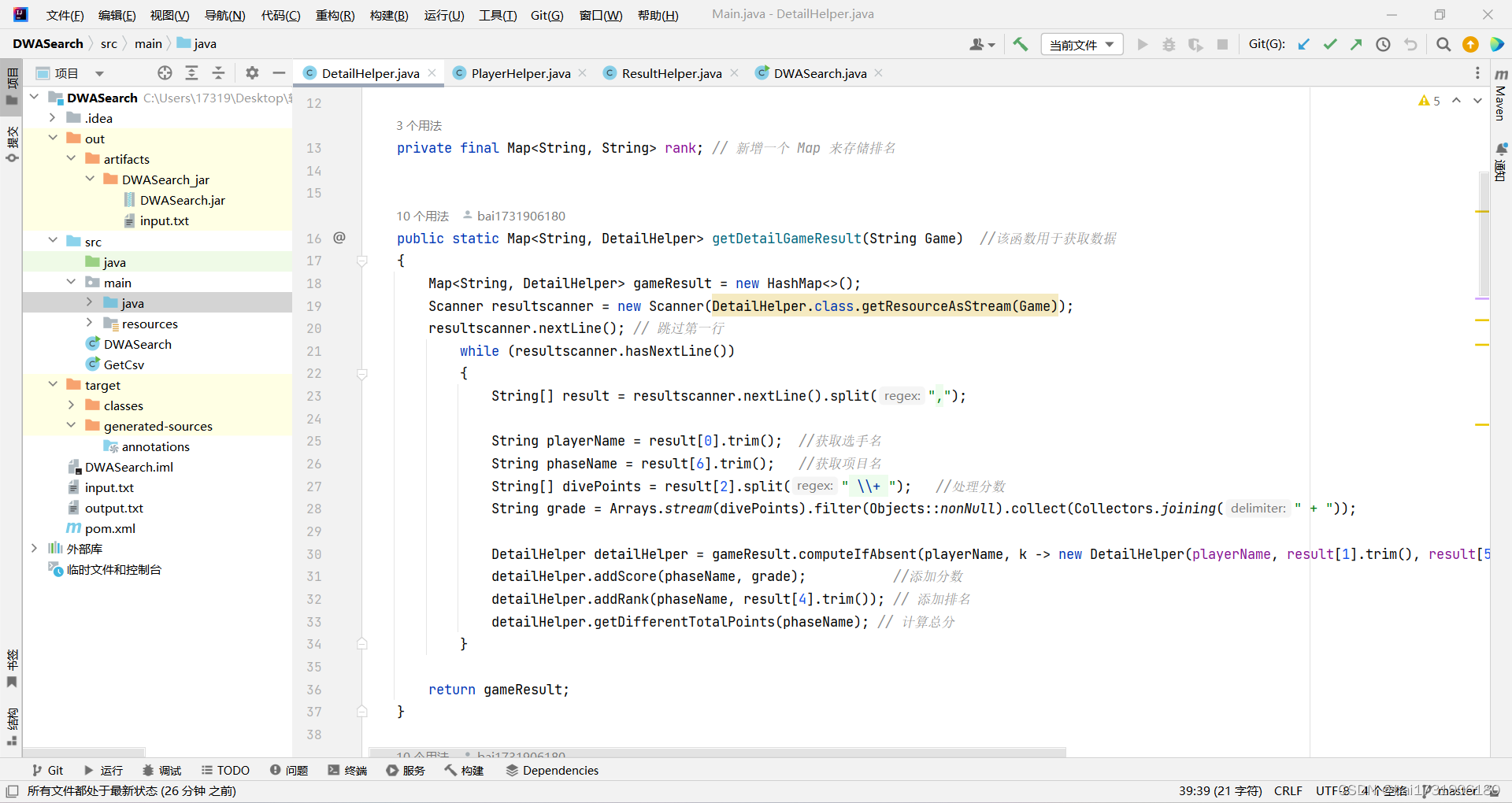Expand the 外部库 node
The height and width of the screenshot is (803, 1512).
(x=34, y=548)
